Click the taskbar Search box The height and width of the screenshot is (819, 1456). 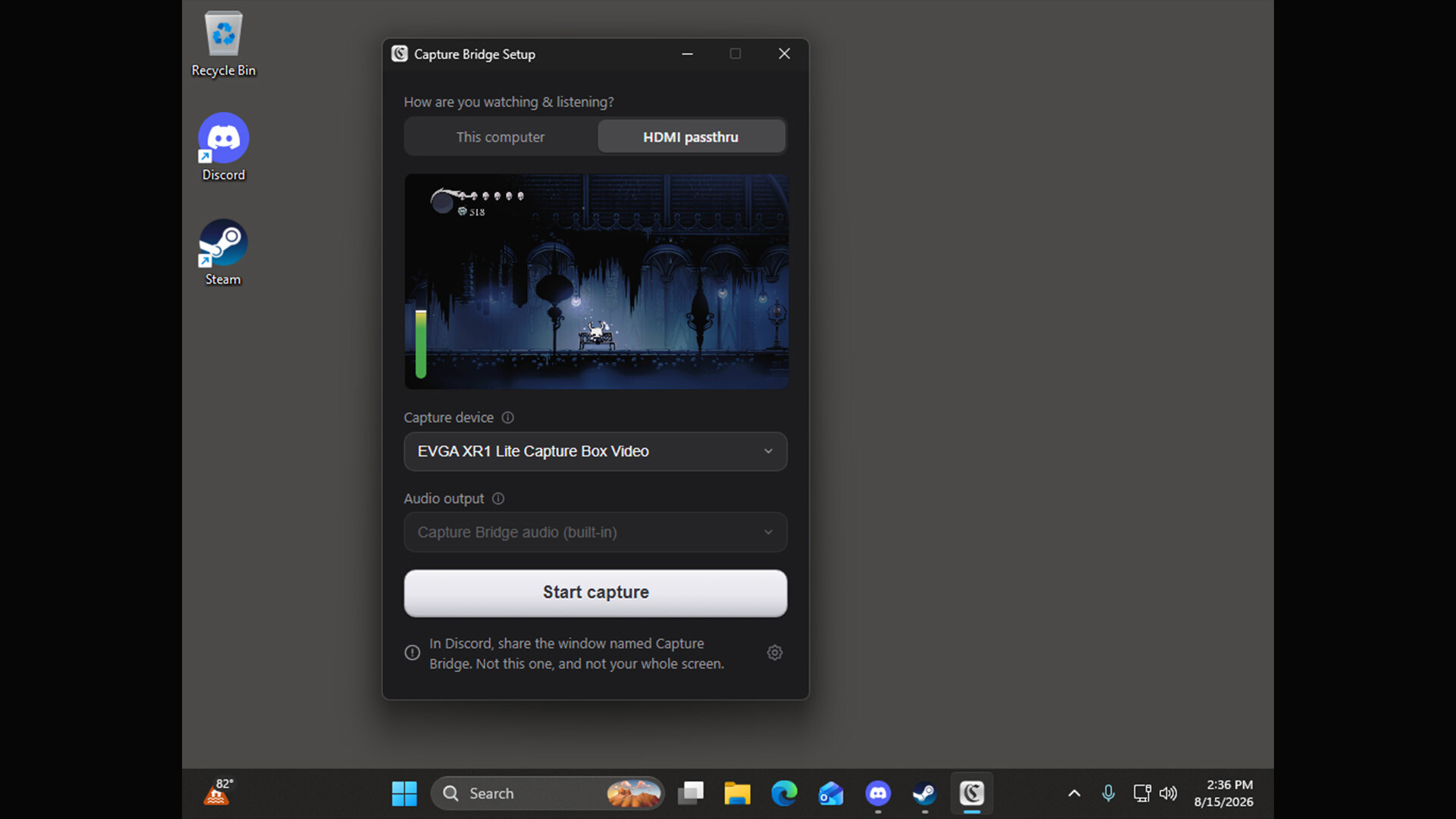point(548,793)
